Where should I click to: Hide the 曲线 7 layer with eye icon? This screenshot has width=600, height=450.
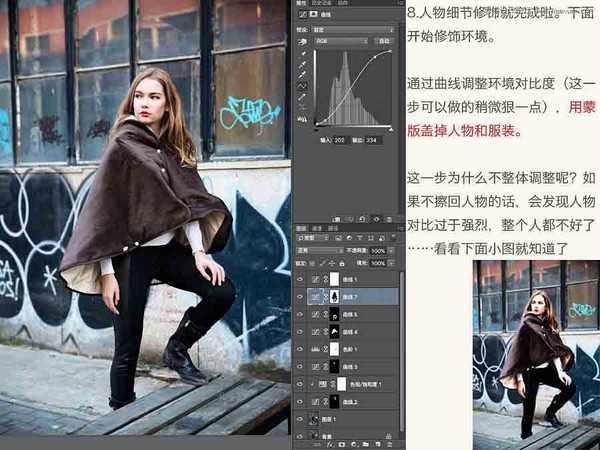(x=301, y=297)
